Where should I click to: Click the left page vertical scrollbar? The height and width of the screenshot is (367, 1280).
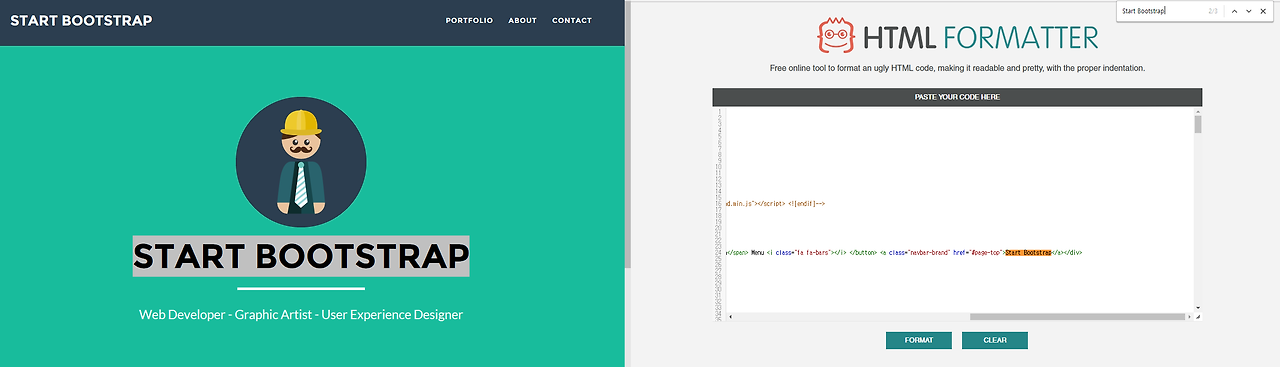point(628,134)
